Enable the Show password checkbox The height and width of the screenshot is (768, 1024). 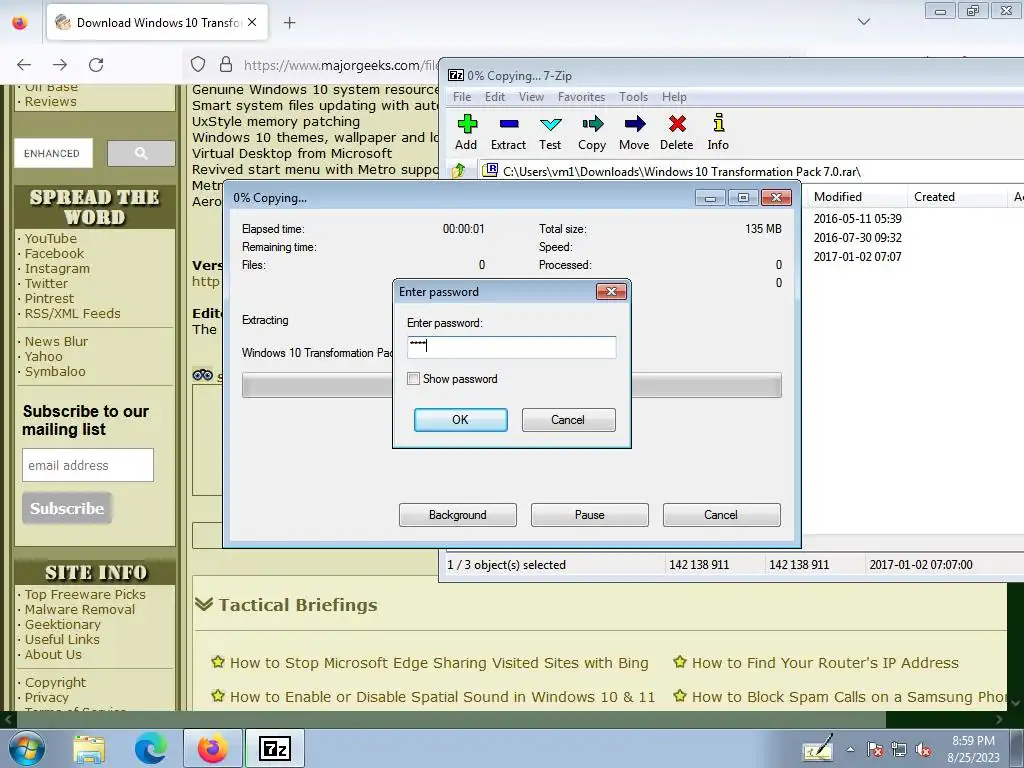[413, 379]
